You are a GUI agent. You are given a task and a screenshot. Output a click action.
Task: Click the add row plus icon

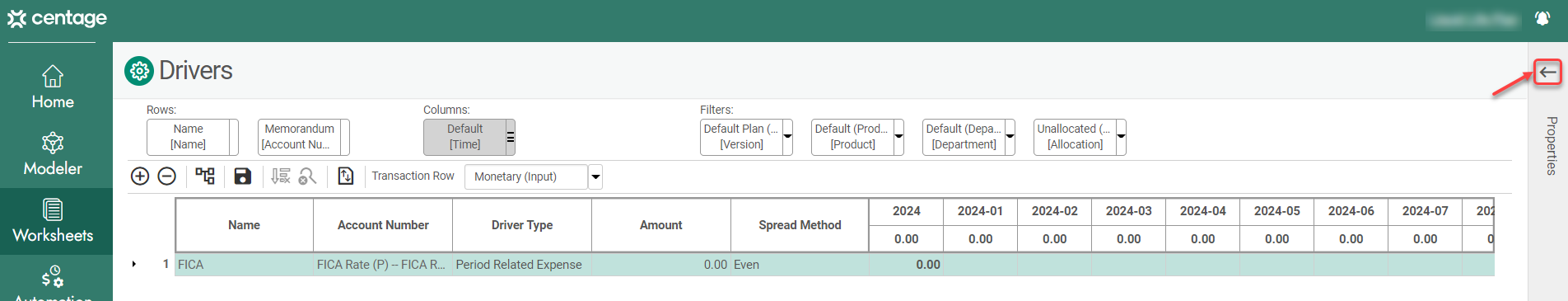click(140, 176)
